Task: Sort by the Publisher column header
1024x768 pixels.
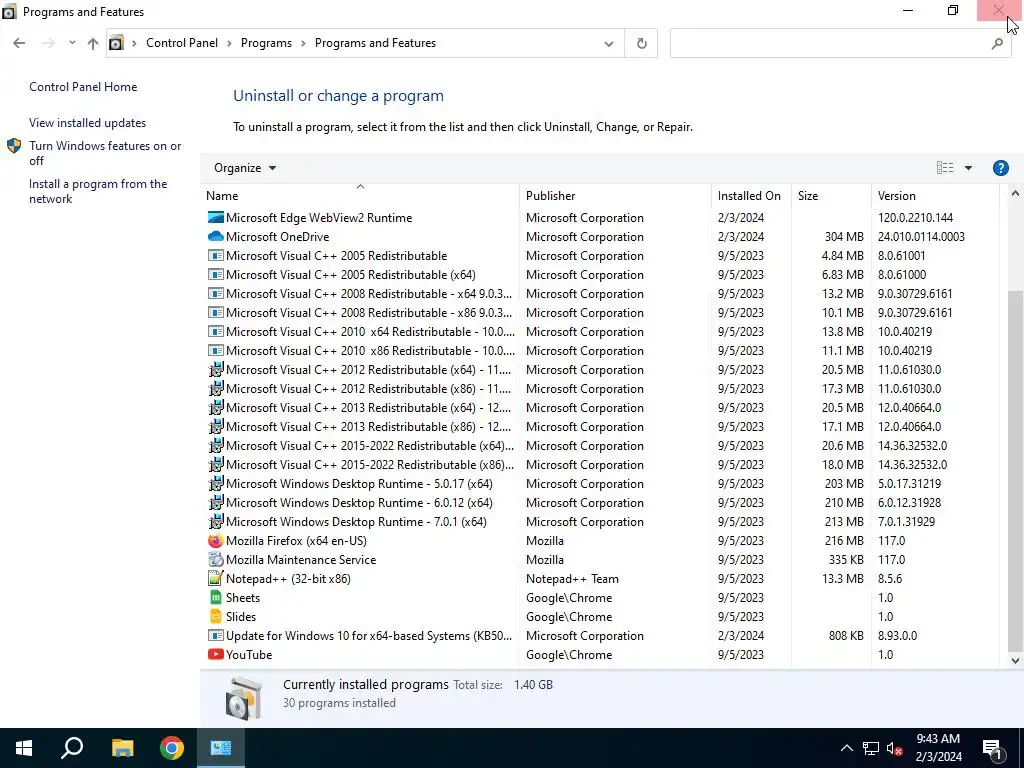Action: pos(616,195)
